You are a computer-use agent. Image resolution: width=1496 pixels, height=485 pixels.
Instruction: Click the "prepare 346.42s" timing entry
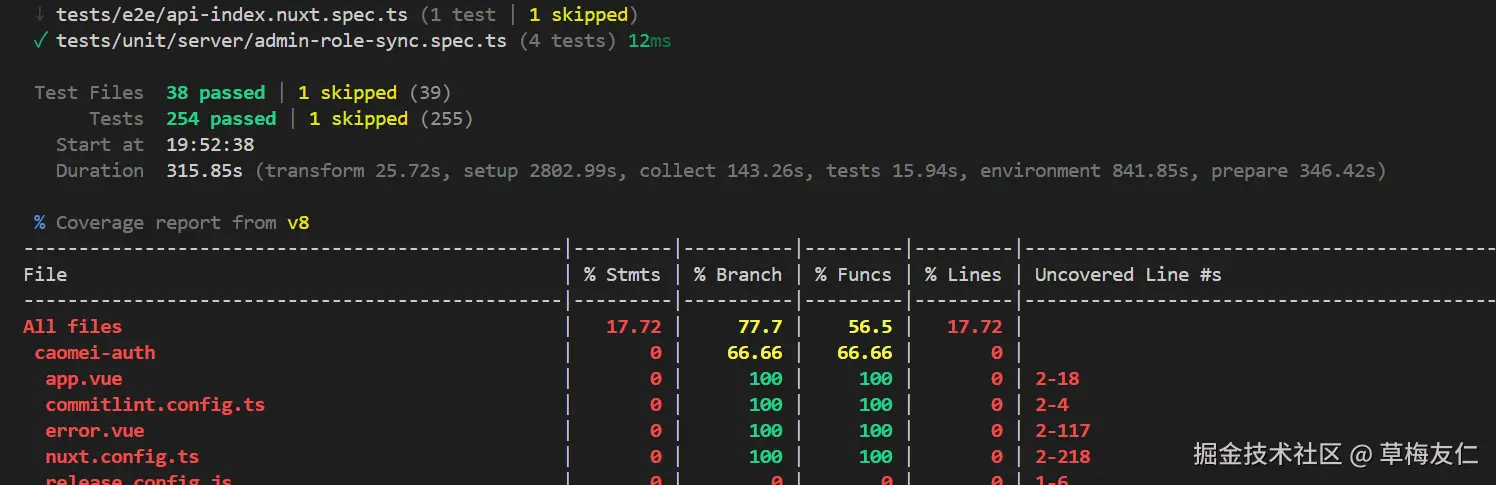pyautogui.click(x=1294, y=171)
